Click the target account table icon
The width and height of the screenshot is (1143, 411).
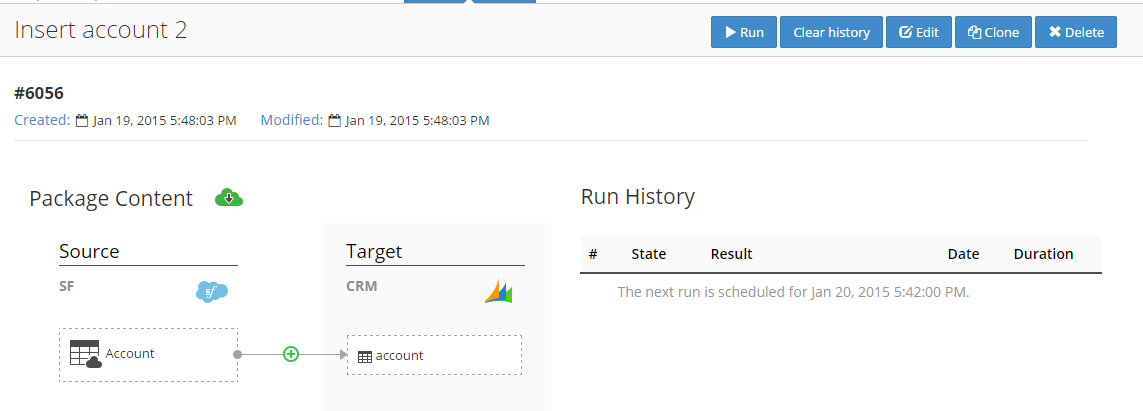click(x=365, y=356)
